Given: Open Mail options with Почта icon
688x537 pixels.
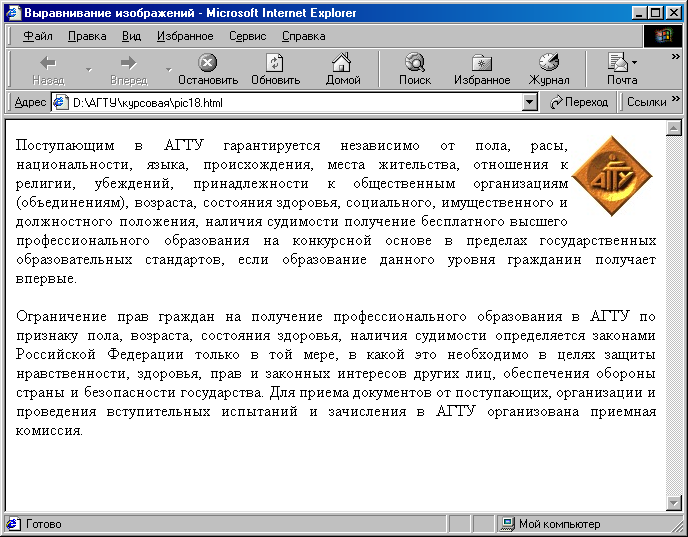Looking at the screenshot, I should 618,62.
